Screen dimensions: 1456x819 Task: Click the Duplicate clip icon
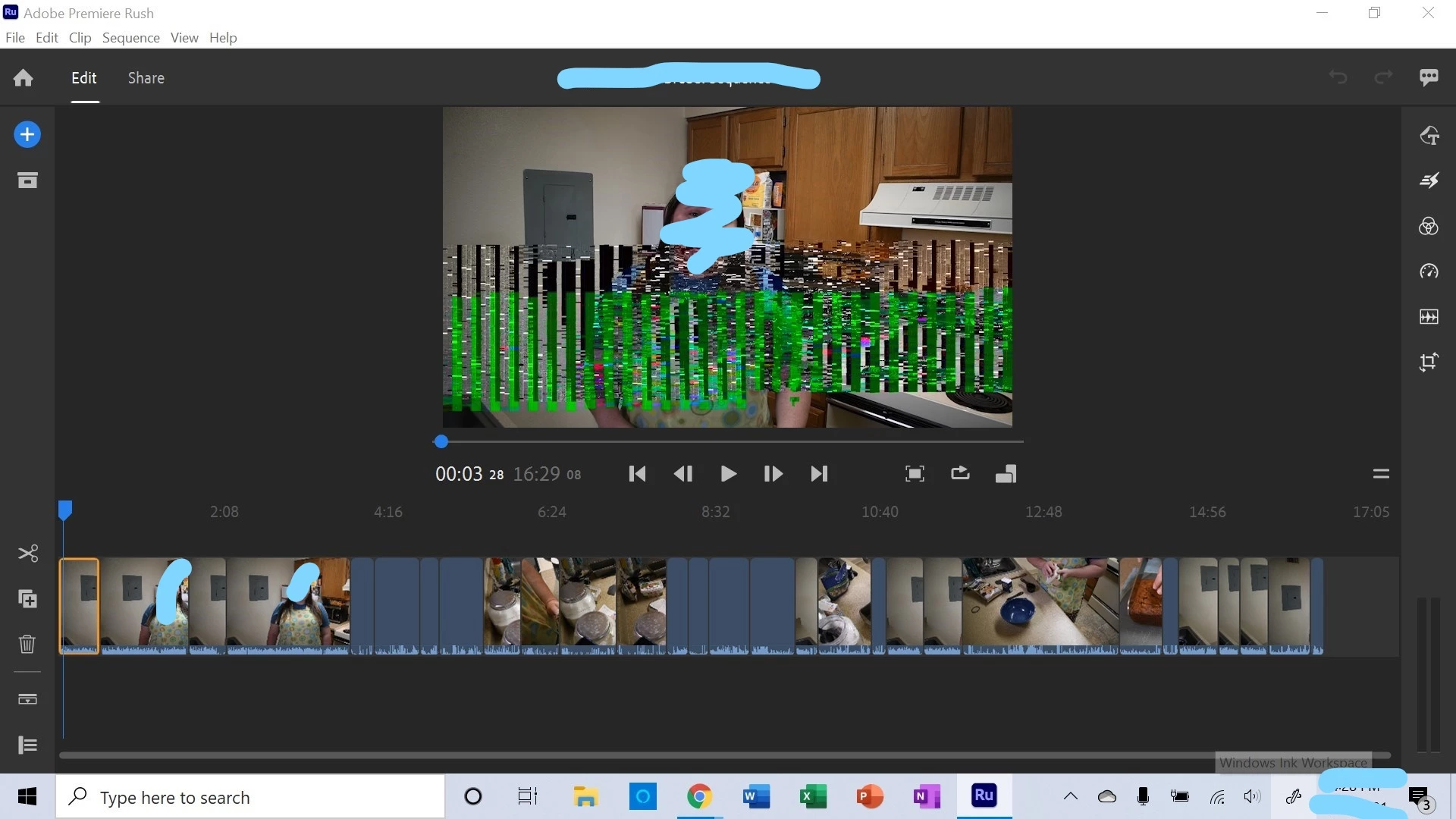tap(27, 599)
